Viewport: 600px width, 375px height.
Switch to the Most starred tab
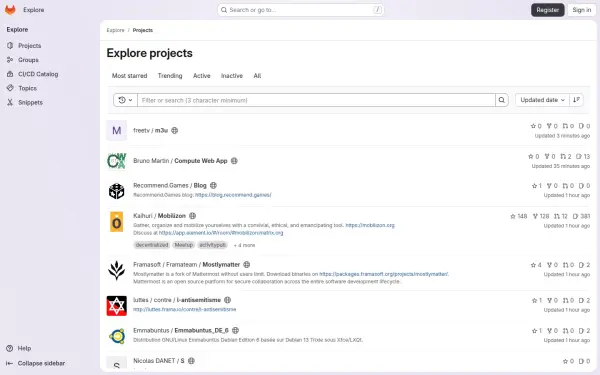(129, 76)
